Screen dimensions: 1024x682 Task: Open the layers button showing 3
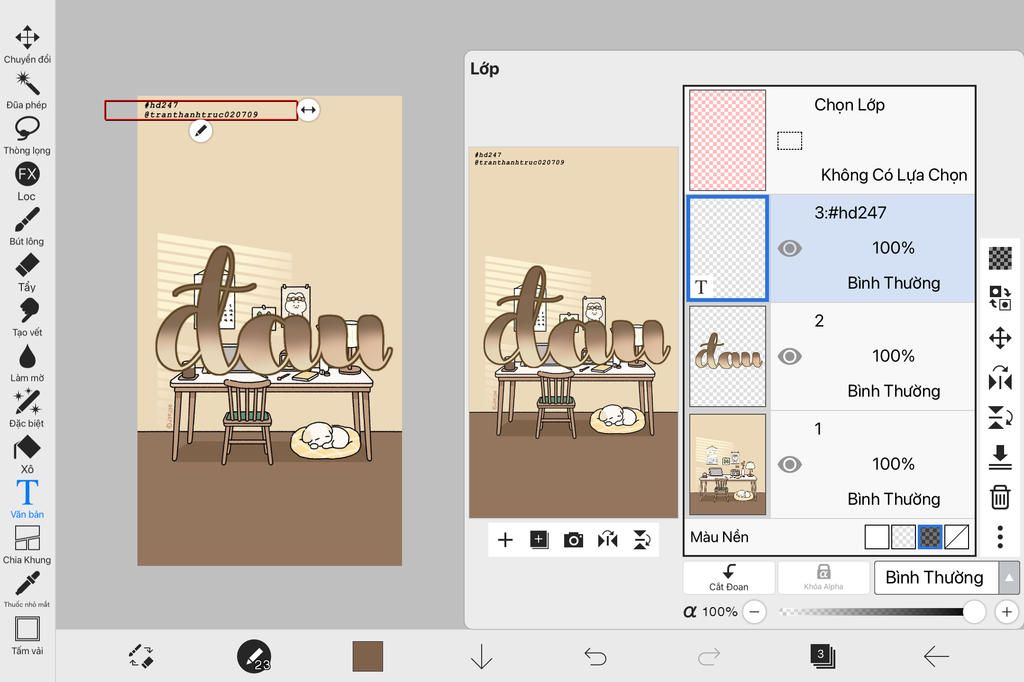[x=822, y=656]
